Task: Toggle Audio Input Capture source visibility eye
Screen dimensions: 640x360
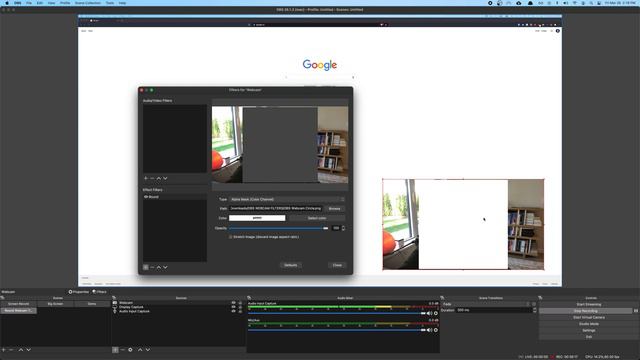Action: point(233,311)
